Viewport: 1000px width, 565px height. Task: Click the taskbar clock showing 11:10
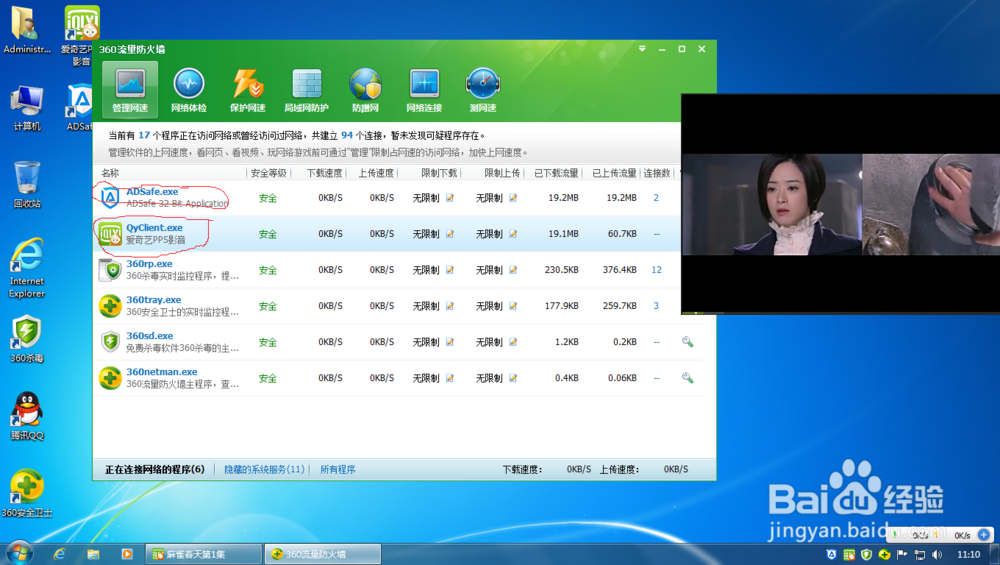point(968,554)
